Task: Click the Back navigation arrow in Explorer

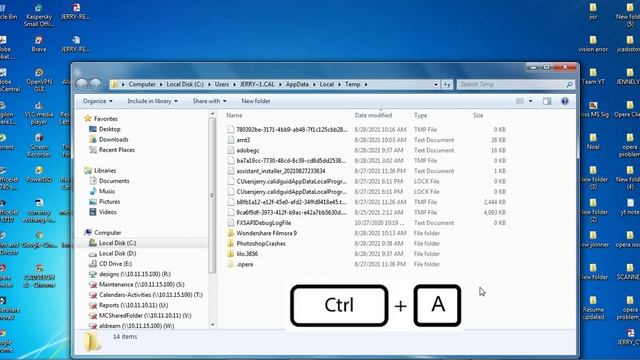Action: tap(82, 84)
